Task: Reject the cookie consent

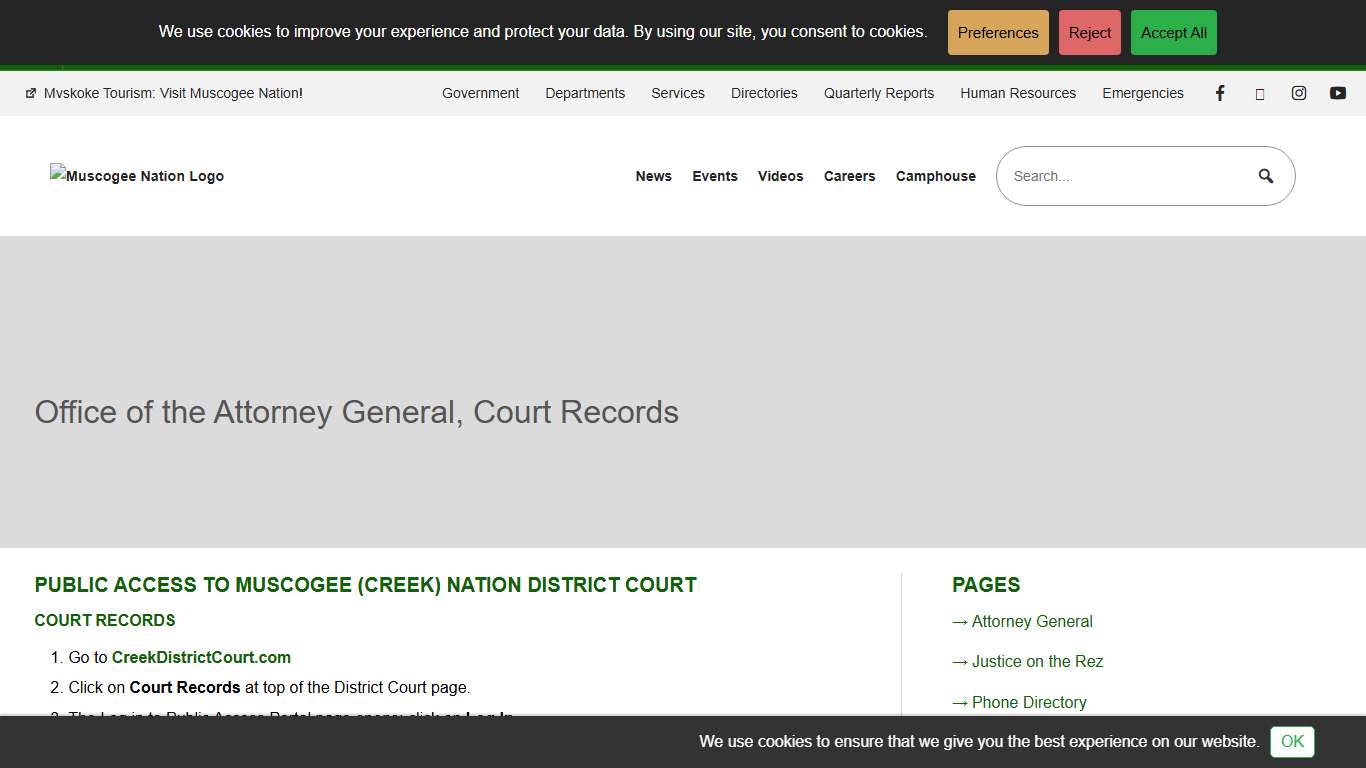Action: click(1089, 32)
